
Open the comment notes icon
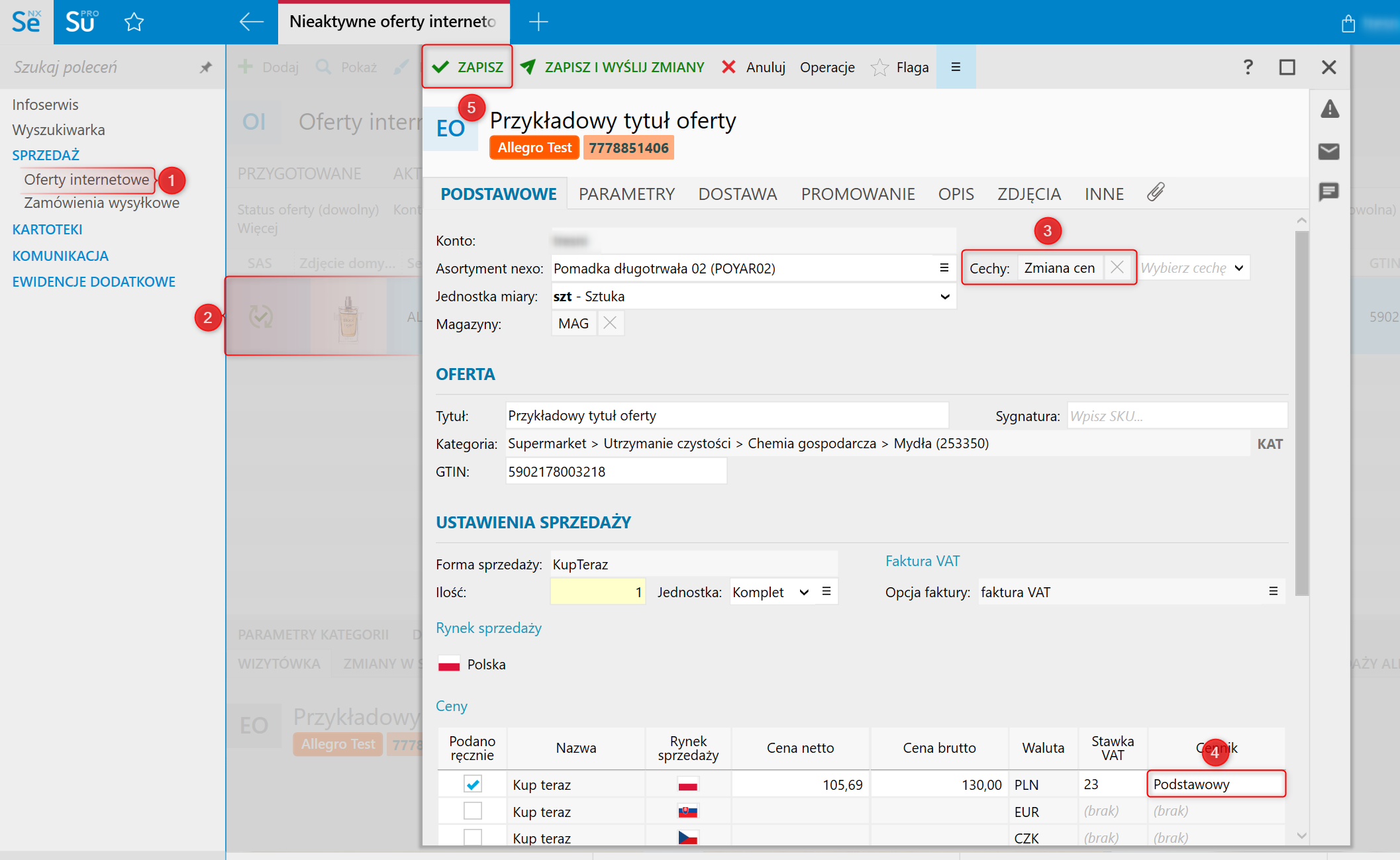(x=1329, y=192)
